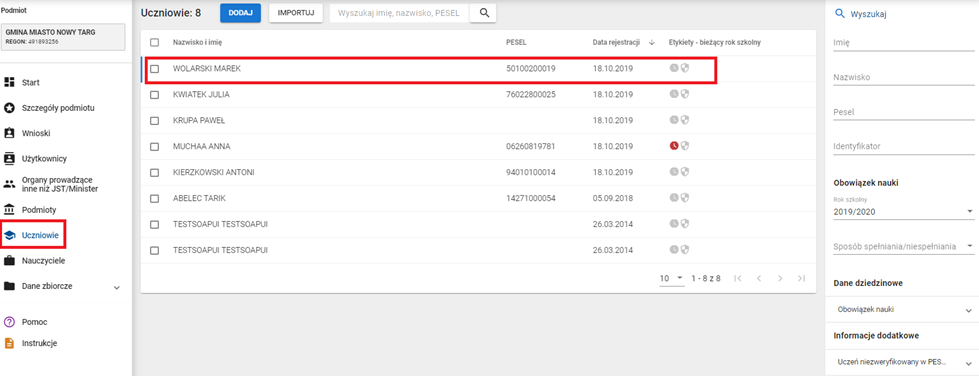Click the red clock label of MUCHAA ANNA

point(674,146)
